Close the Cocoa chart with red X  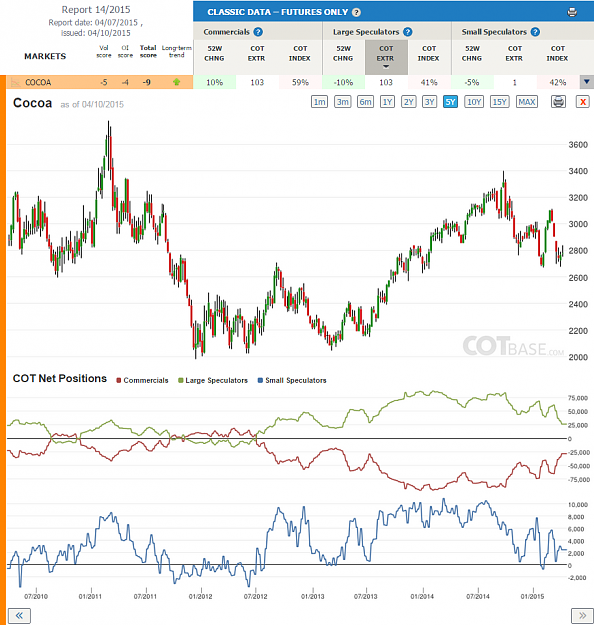tap(583, 102)
